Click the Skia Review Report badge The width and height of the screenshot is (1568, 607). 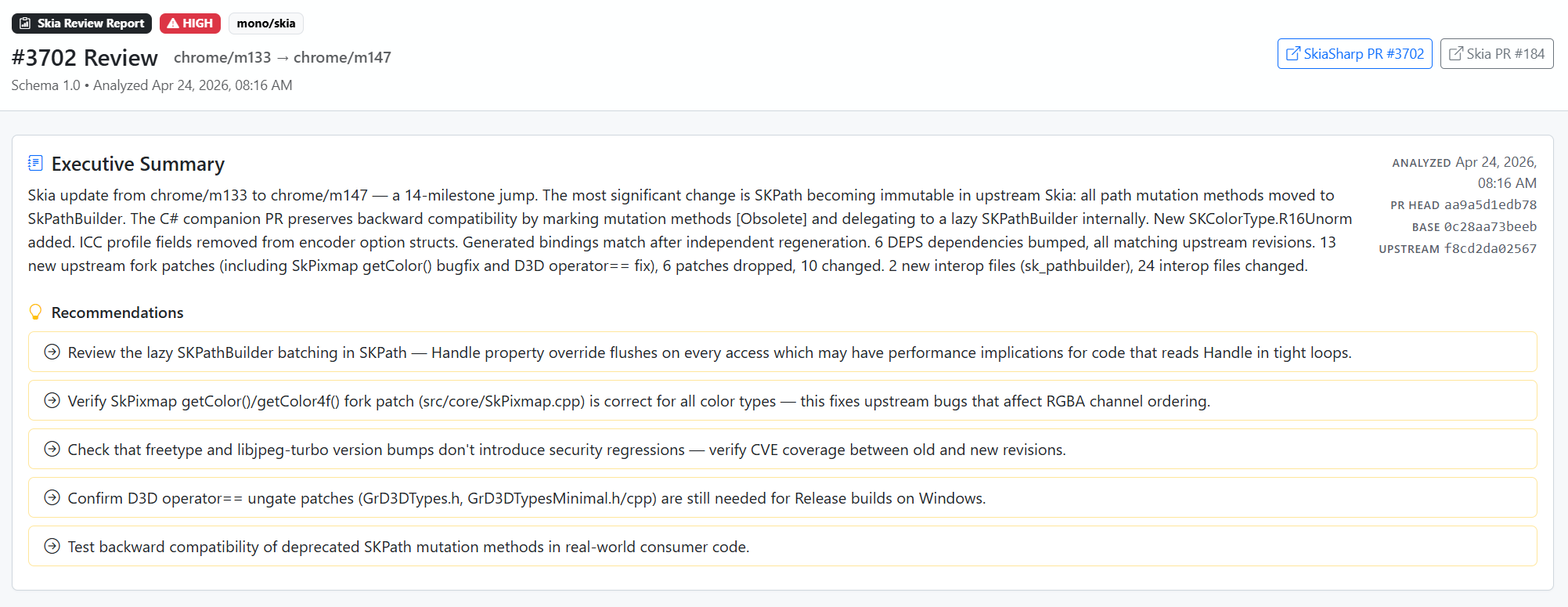(x=81, y=23)
